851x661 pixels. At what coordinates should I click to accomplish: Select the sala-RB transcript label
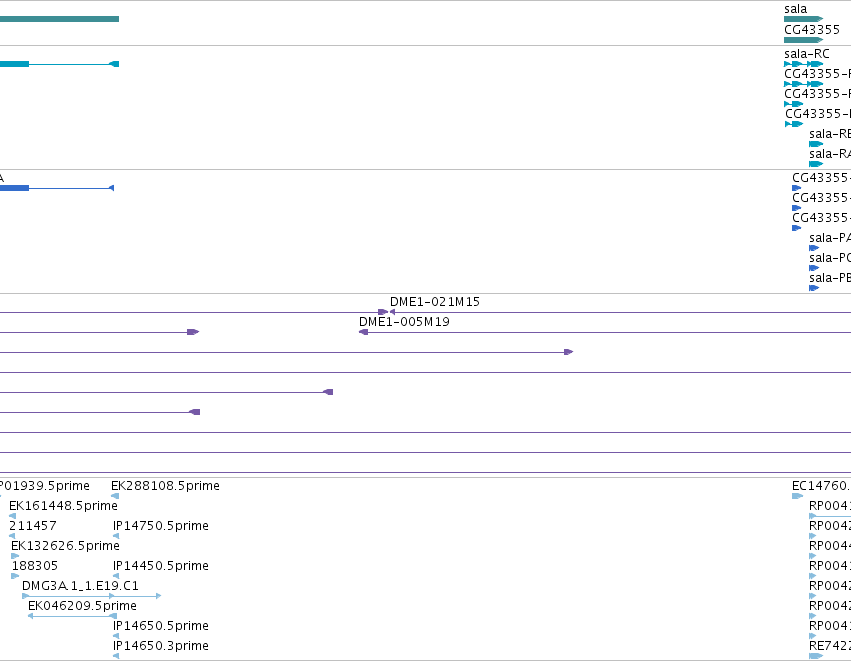pyautogui.click(x=830, y=134)
